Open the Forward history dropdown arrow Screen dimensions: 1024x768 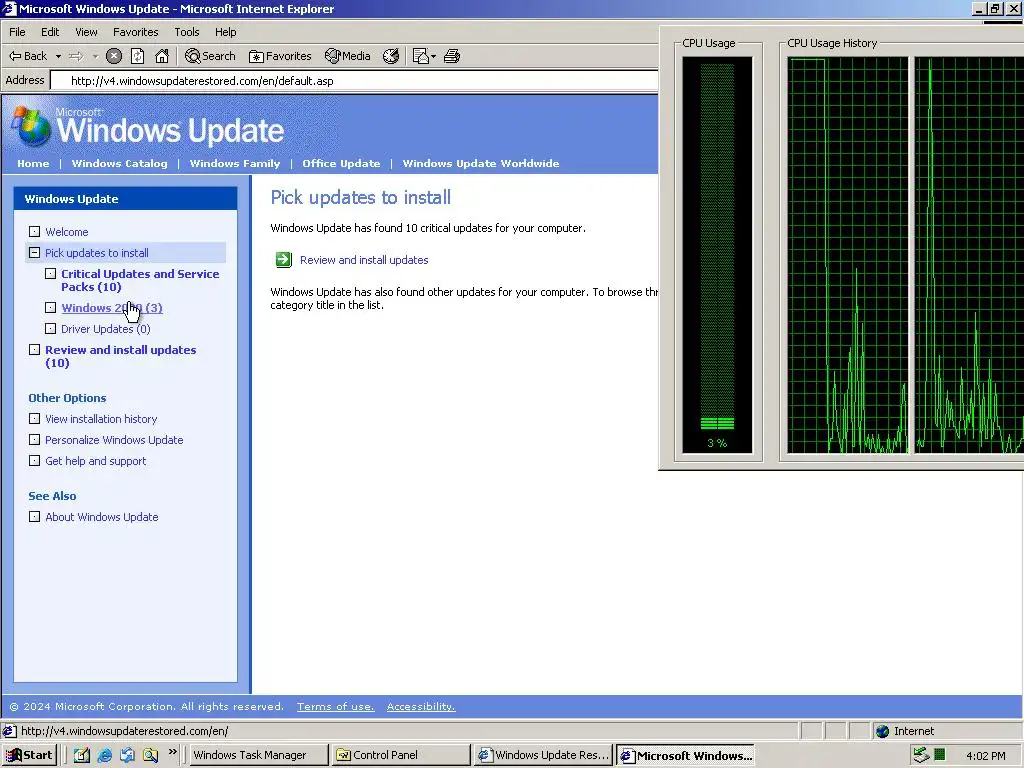click(95, 57)
